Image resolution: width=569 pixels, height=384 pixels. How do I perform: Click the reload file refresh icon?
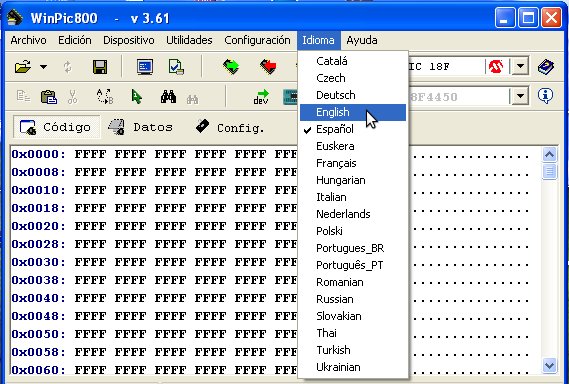pyautogui.click(x=67, y=67)
